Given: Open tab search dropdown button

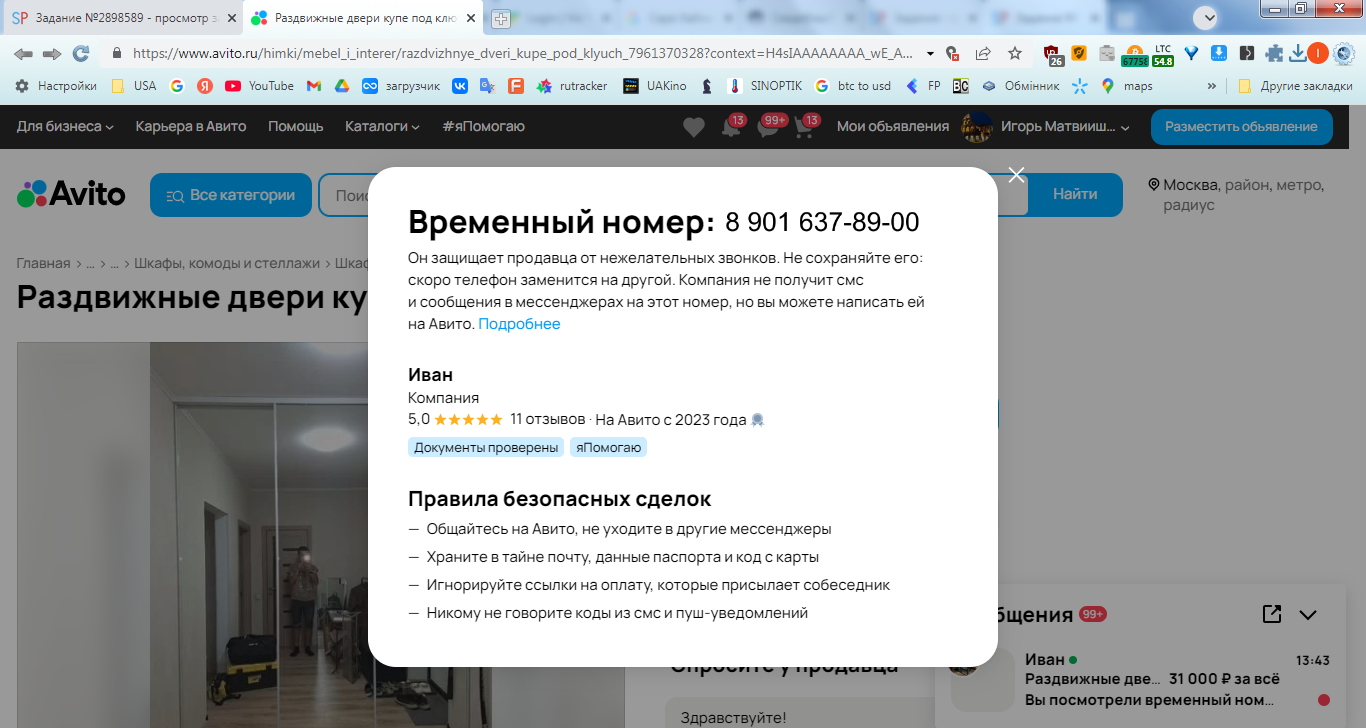Looking at the screenshot, I should pyautogui.click(x=1208, y=16).
